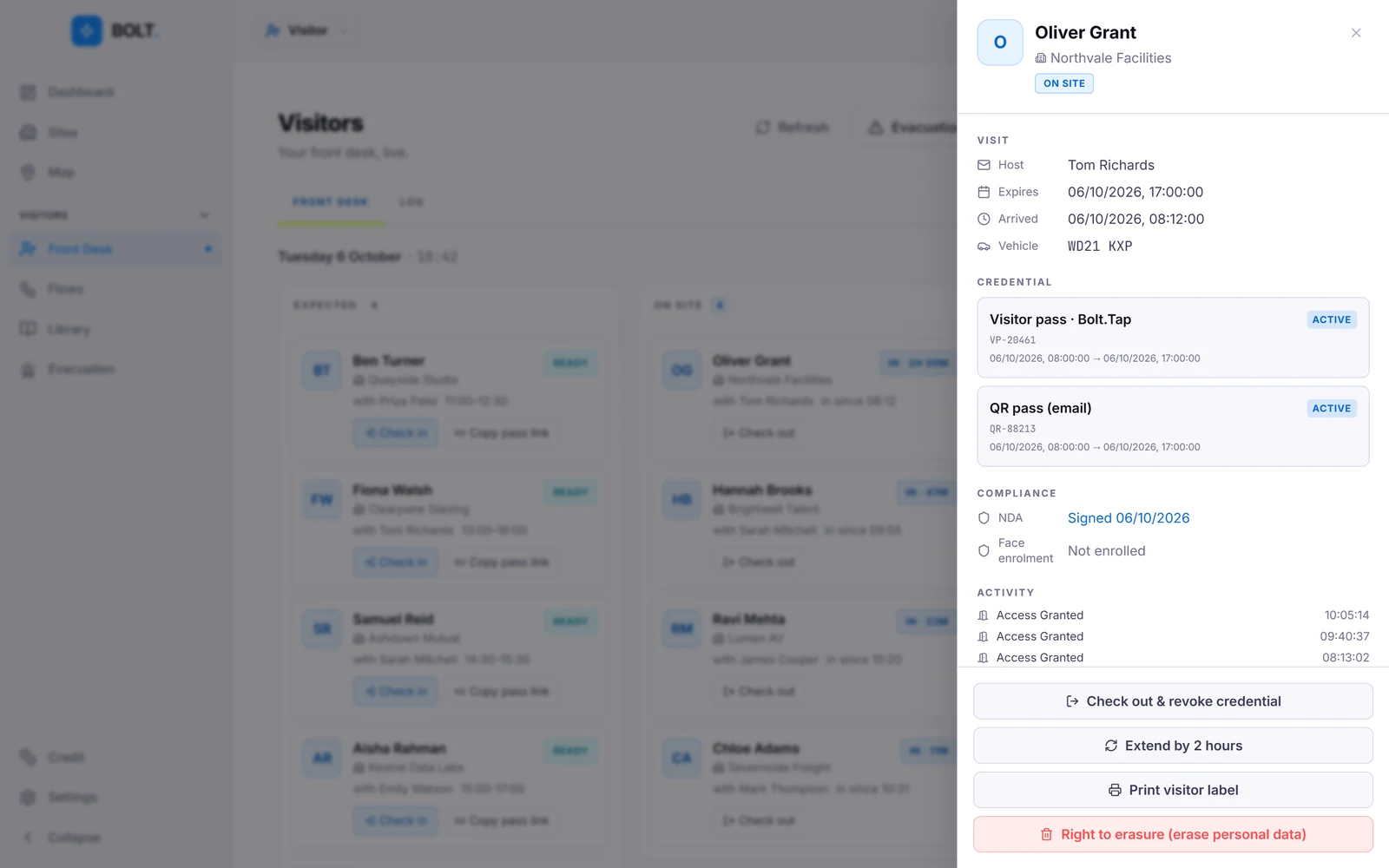Print the visitor label

(1173, 790)
